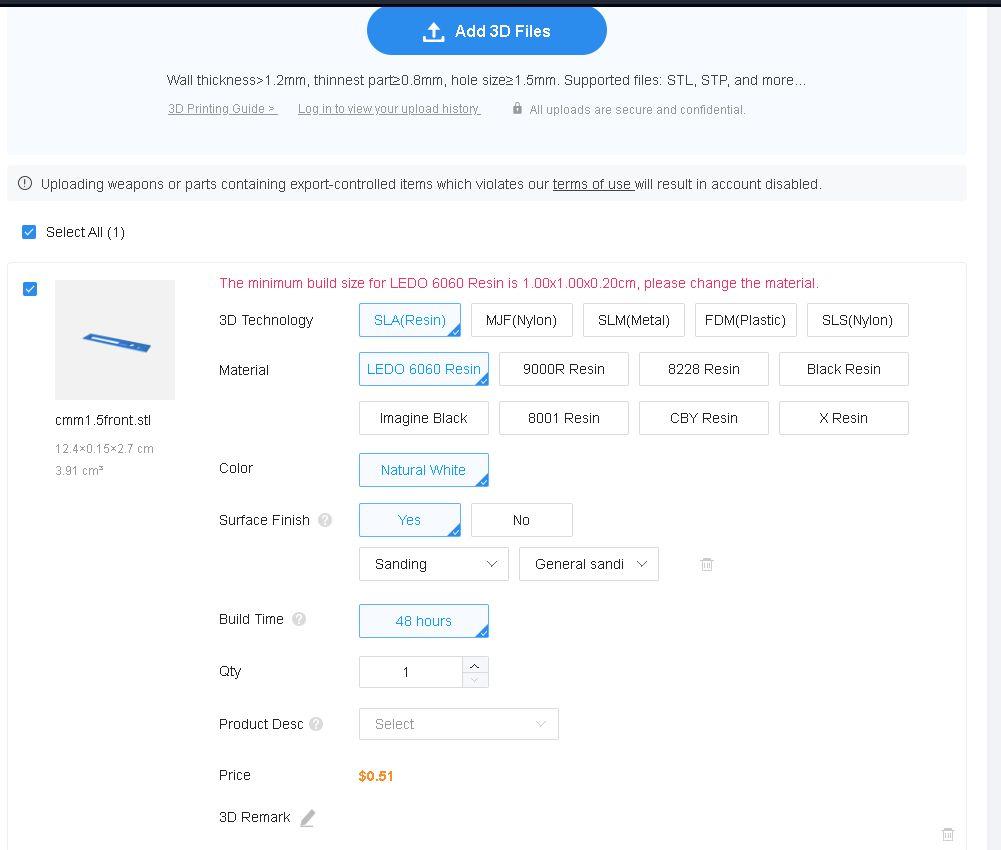Select the Natural White color option
The height and width of the screenshot is (850, 1001).
tap(423, 470)
